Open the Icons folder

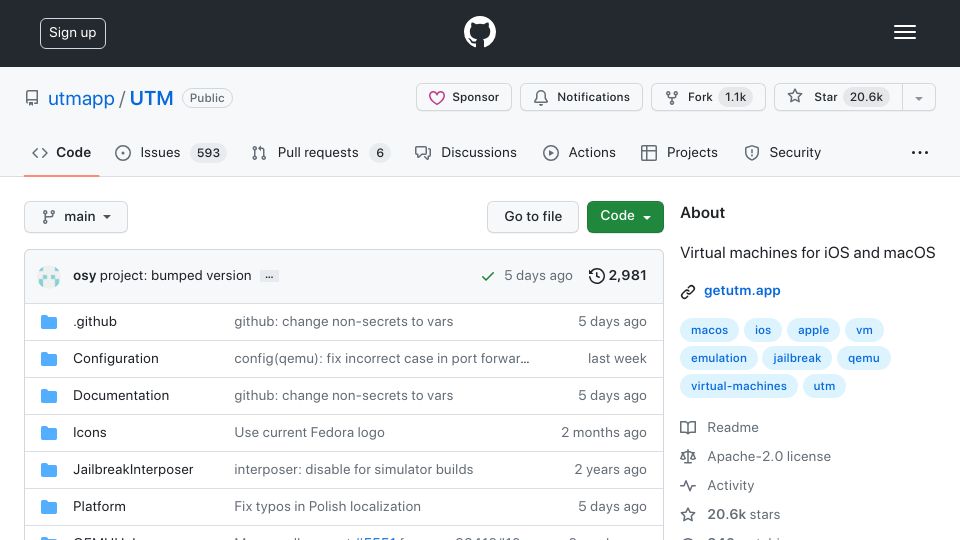(89, 432)
